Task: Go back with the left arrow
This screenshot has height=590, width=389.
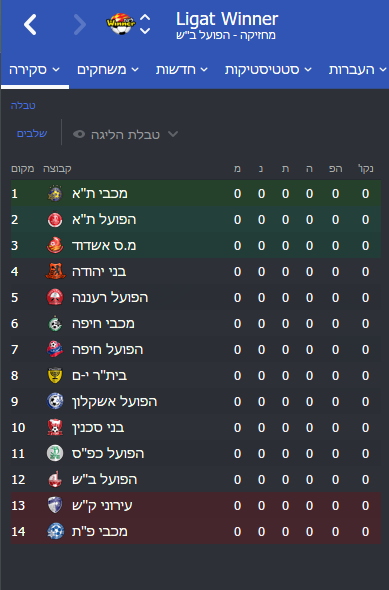Action: (x=30, y=25)
